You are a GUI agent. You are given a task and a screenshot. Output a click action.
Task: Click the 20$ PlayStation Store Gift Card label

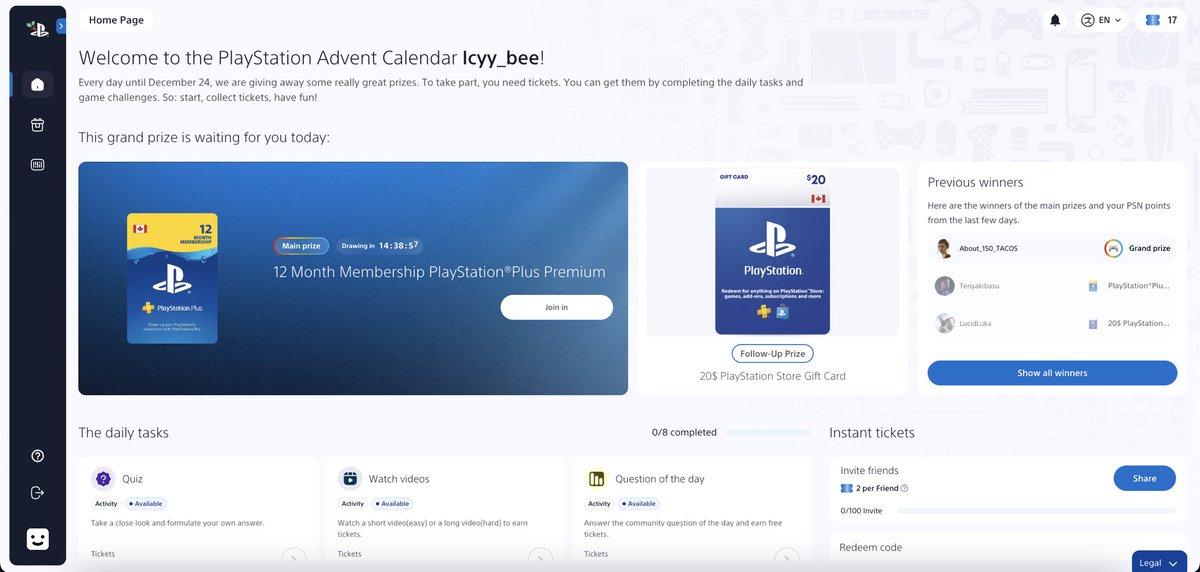[x=772, y=376]
